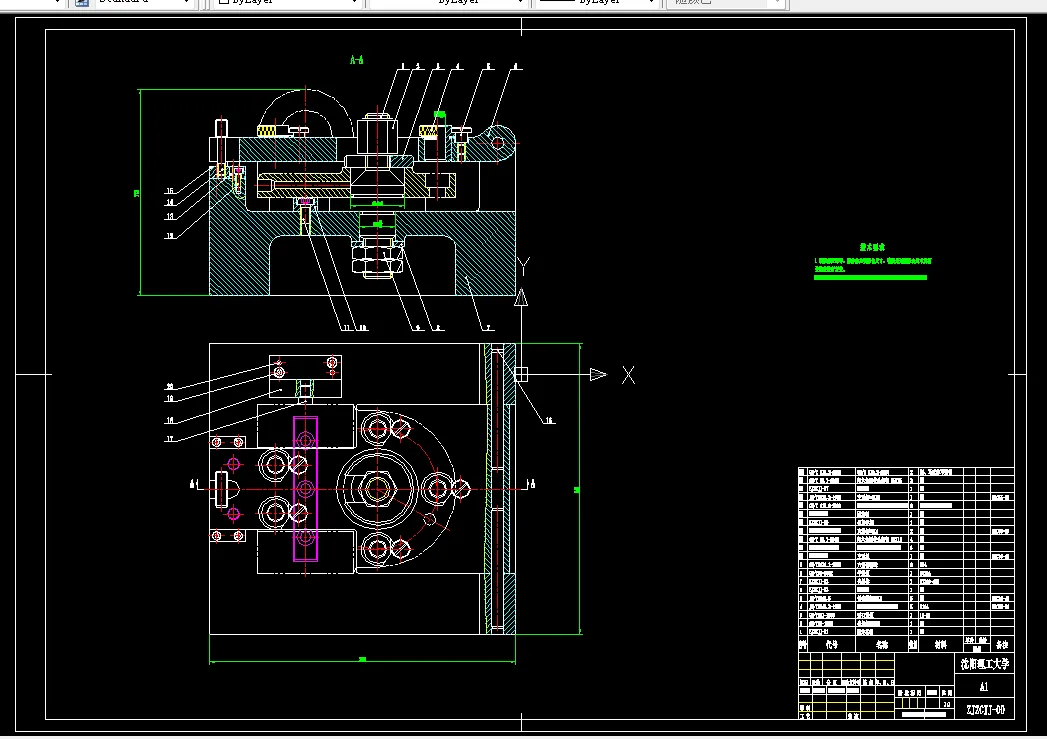Image resolution: width=1047 pixels, height=739 pixels.
Task: Select the green technical requirements heading
Action: (873, 245)
